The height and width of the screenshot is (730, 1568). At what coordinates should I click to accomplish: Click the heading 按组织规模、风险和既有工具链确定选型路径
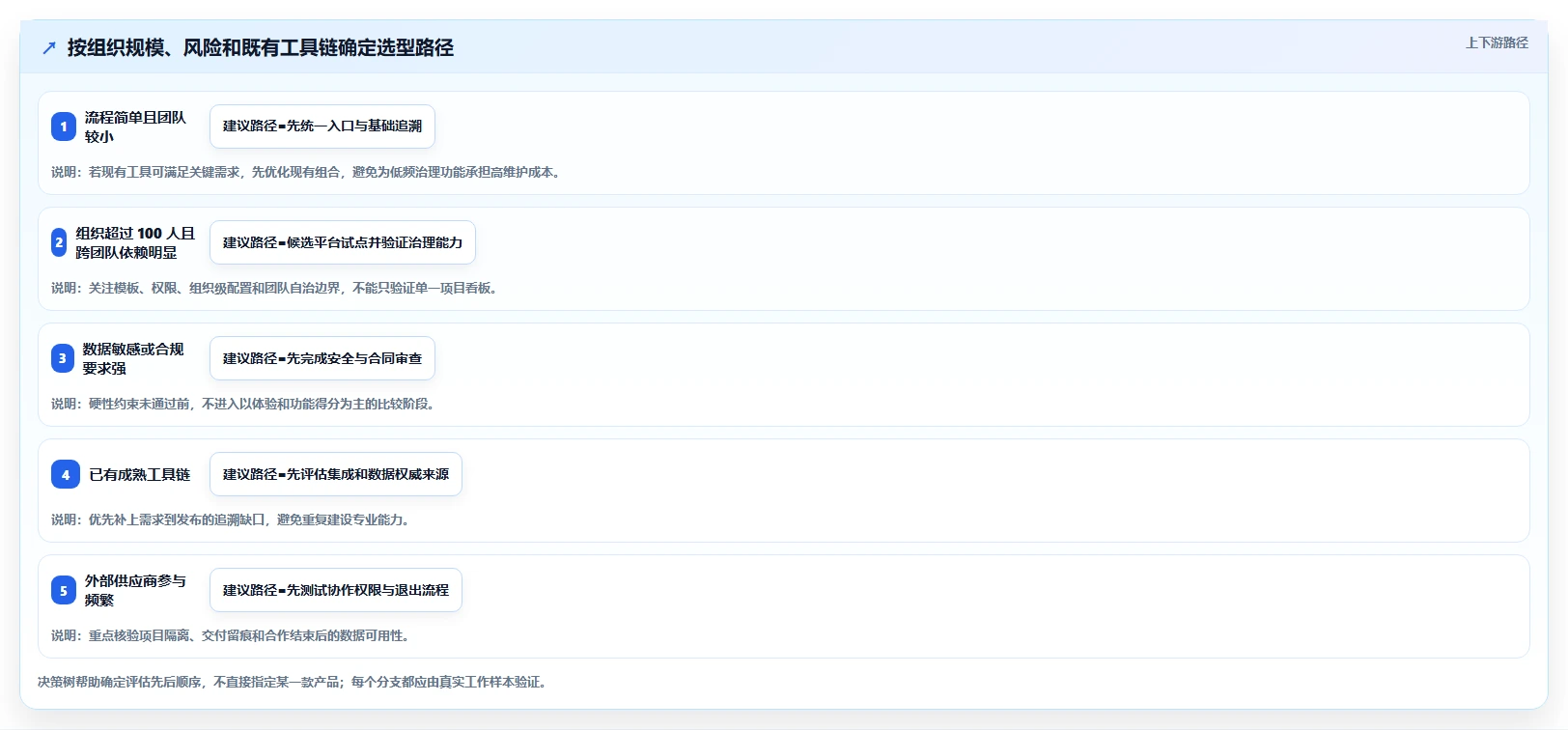(x=261, y=47)
